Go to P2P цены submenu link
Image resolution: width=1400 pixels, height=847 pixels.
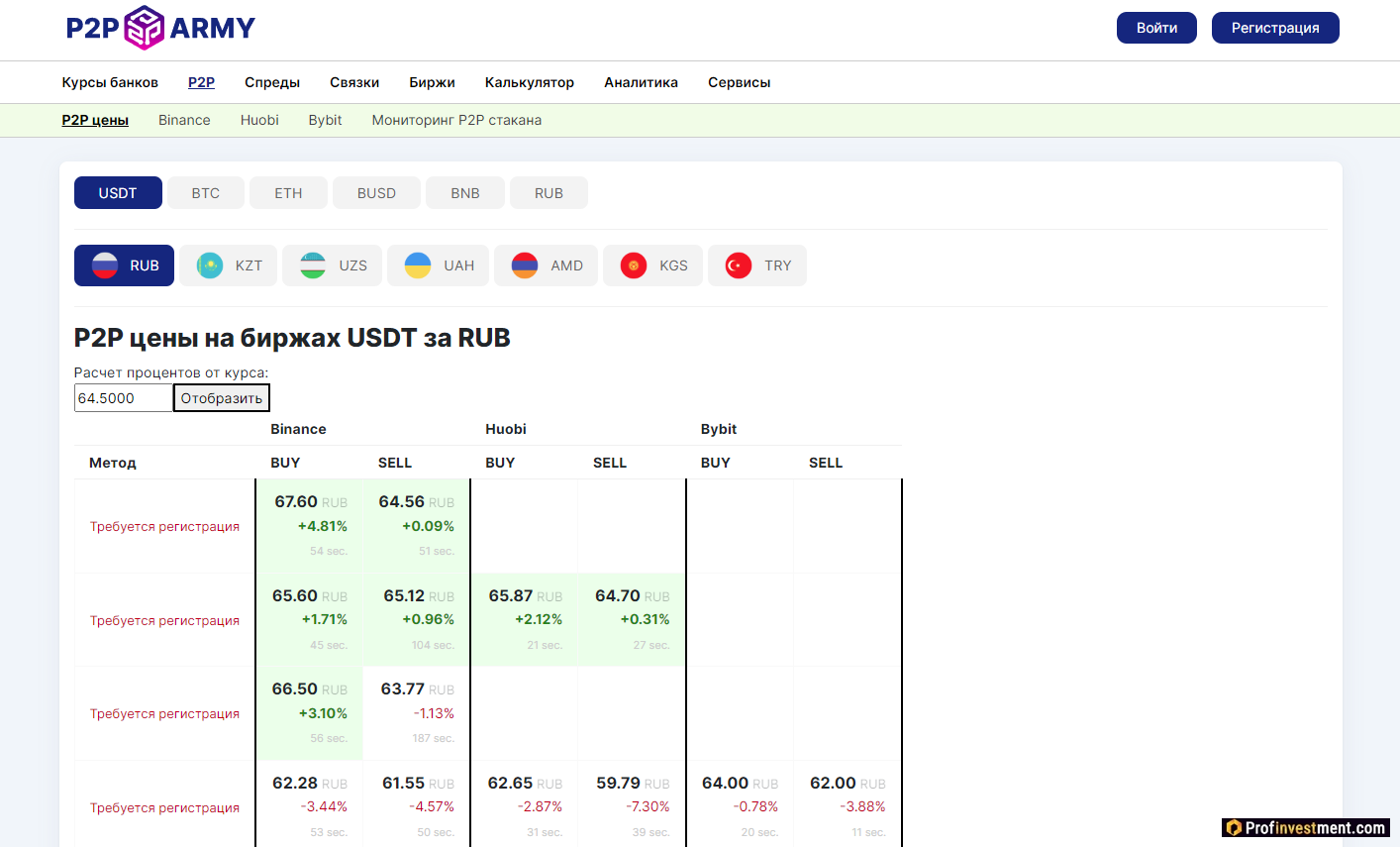[x=95, y=120]
